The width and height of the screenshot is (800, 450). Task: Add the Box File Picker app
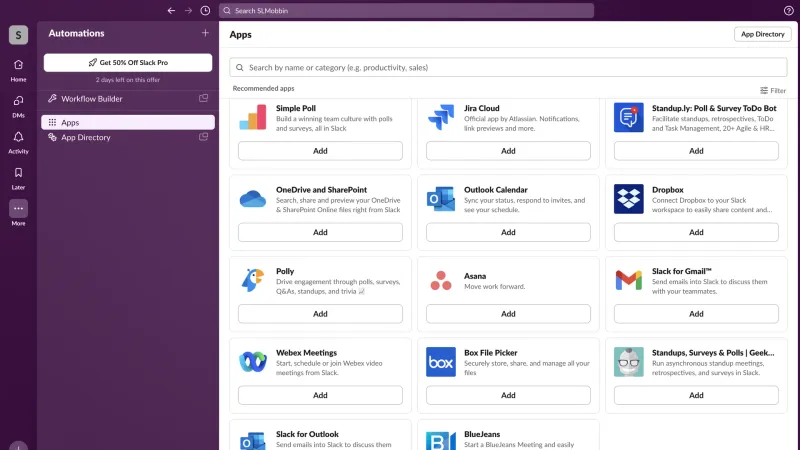pos(508,395)
